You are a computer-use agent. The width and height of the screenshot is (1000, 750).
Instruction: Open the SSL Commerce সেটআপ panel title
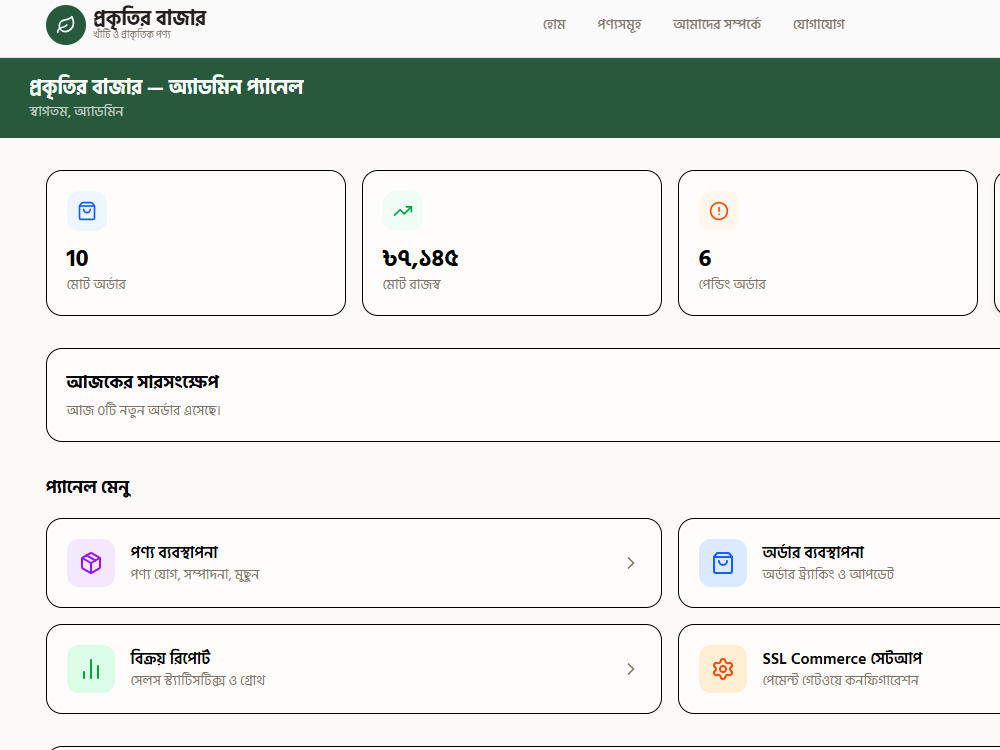pyautogui.click(x=842, y=658)
